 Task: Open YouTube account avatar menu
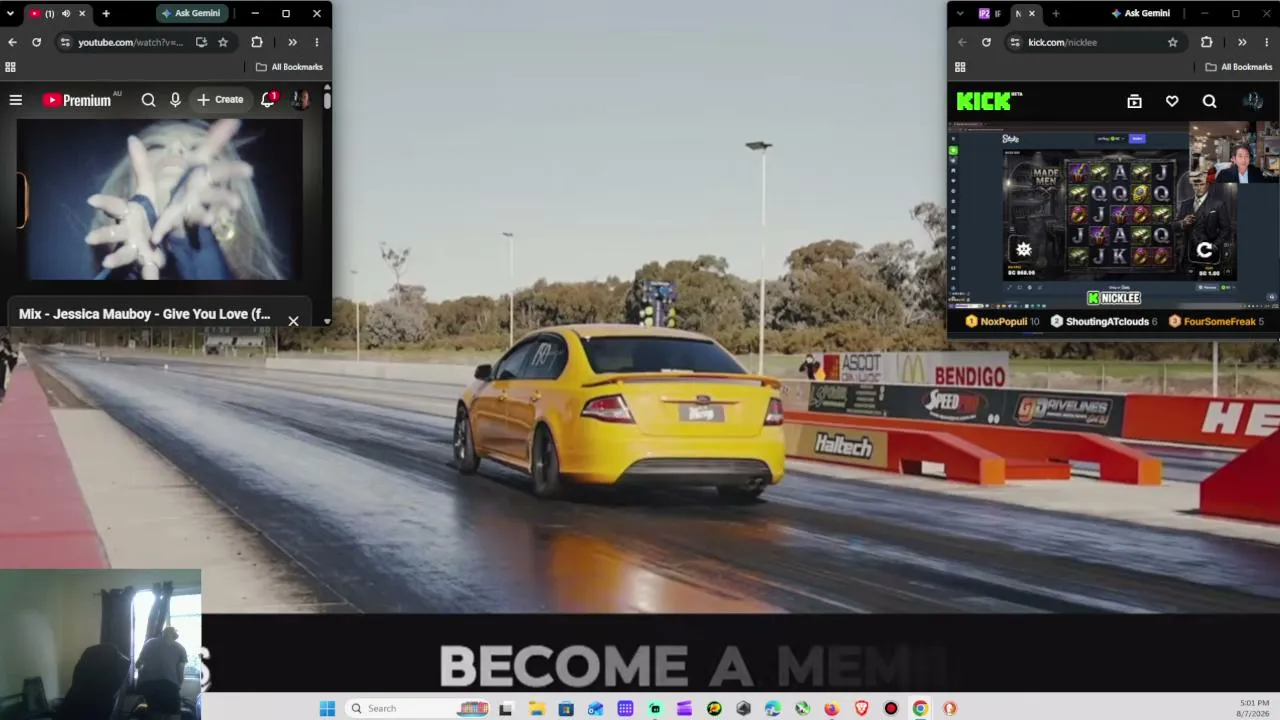tap(300, 100)
